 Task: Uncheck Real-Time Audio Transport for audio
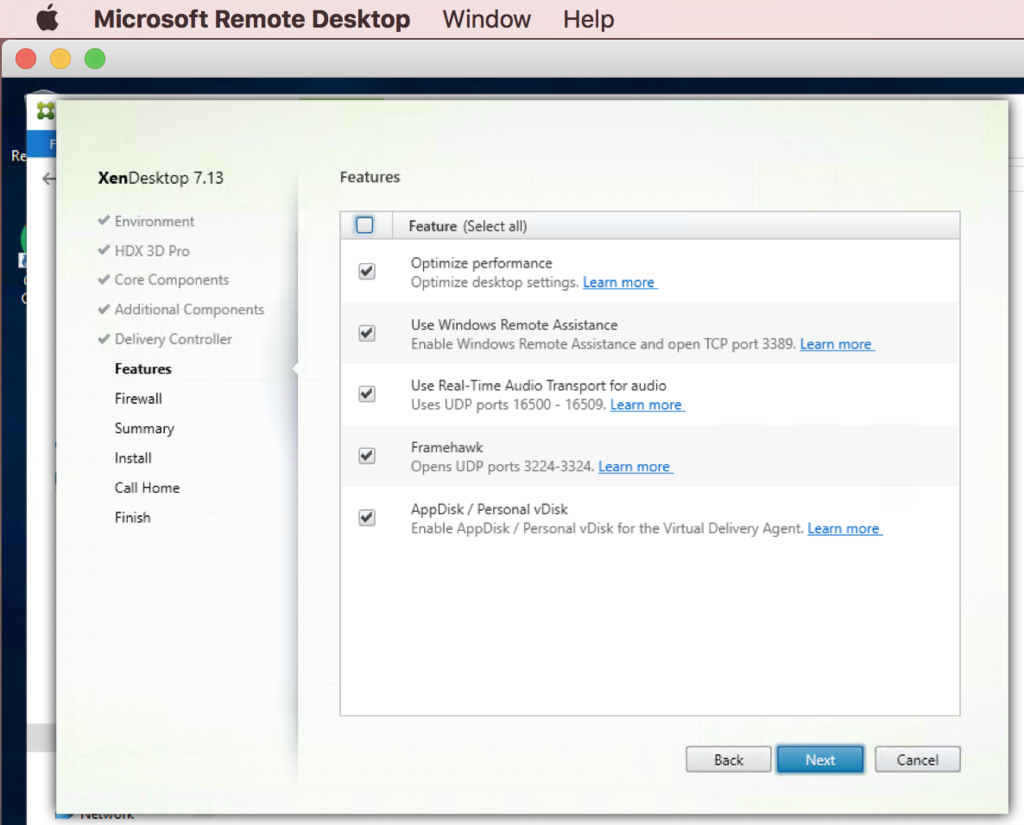pos(367,394)
